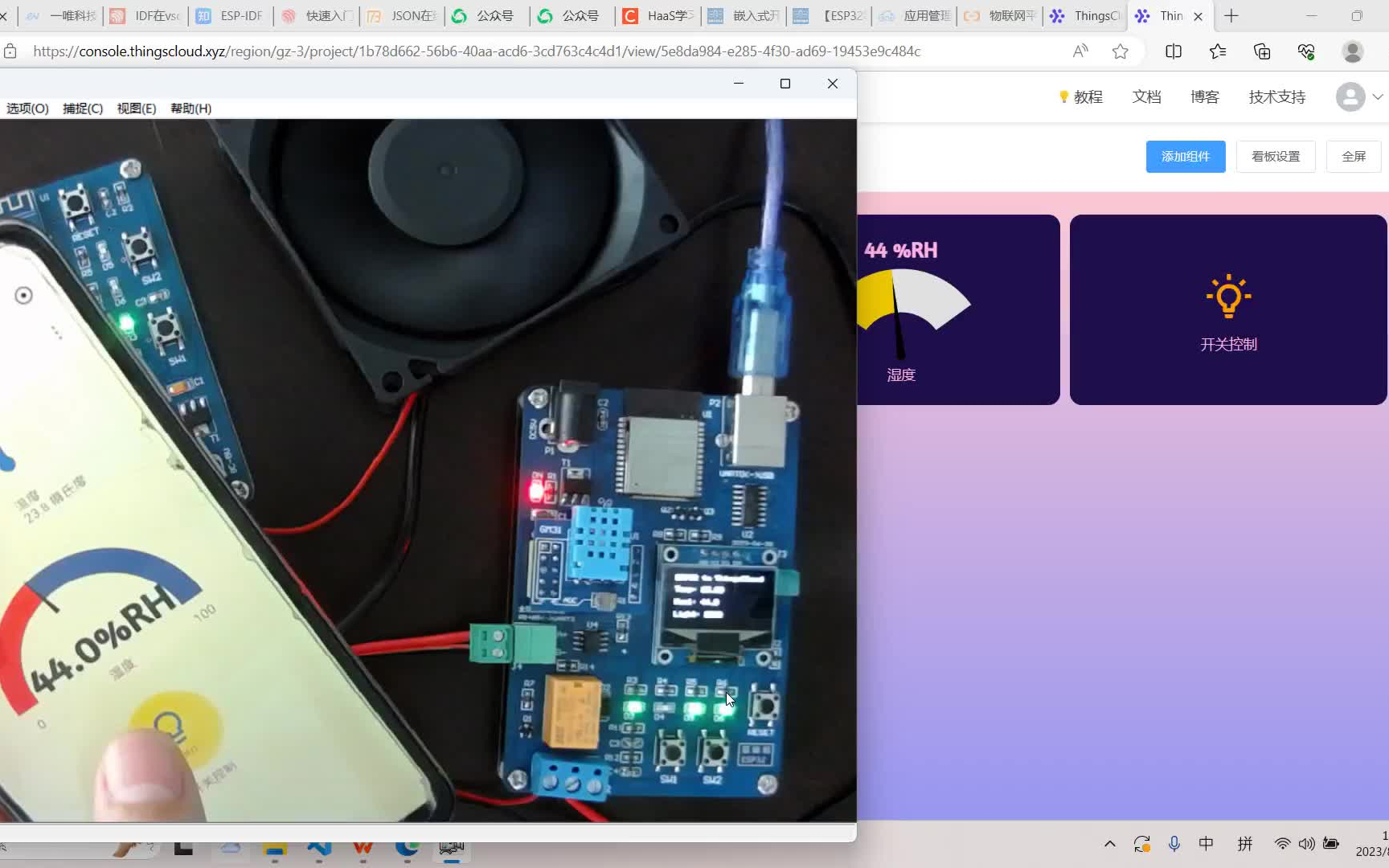Open 看板设置 dashboard settings
This screenshot has width=1389, height=868.
[1276, 156]
